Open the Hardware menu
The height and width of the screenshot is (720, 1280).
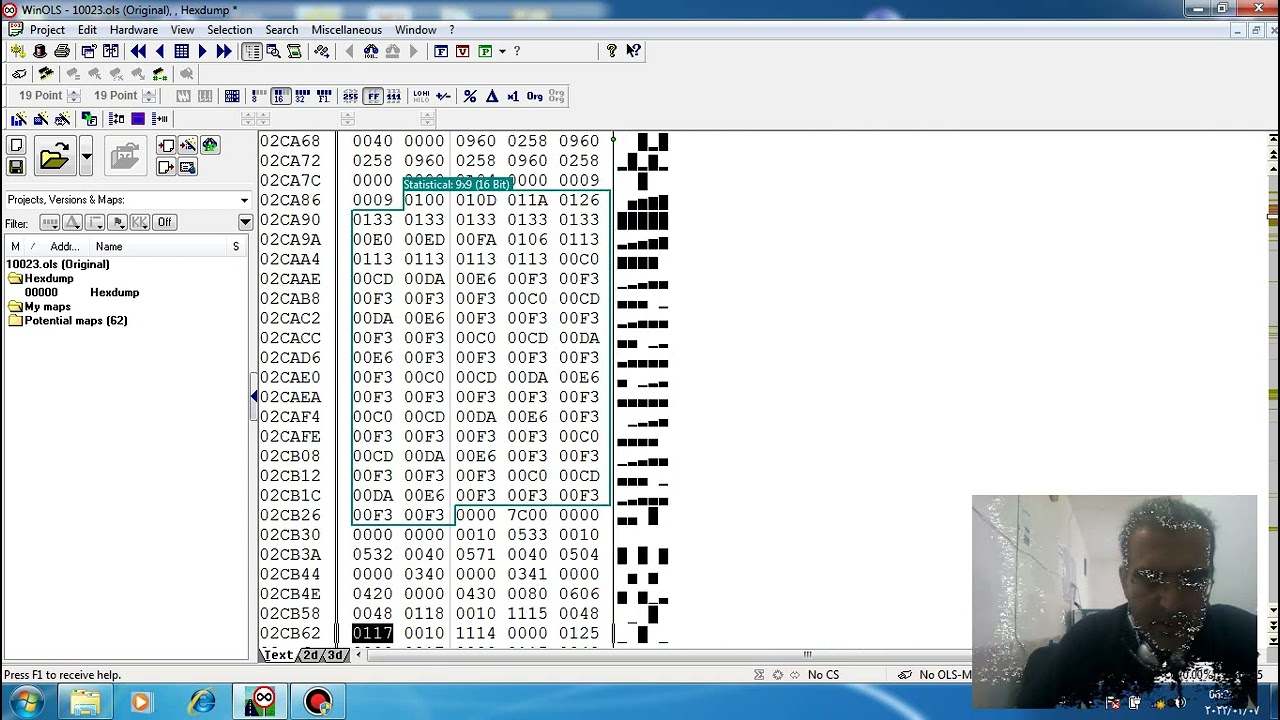[x=133, y=30]
